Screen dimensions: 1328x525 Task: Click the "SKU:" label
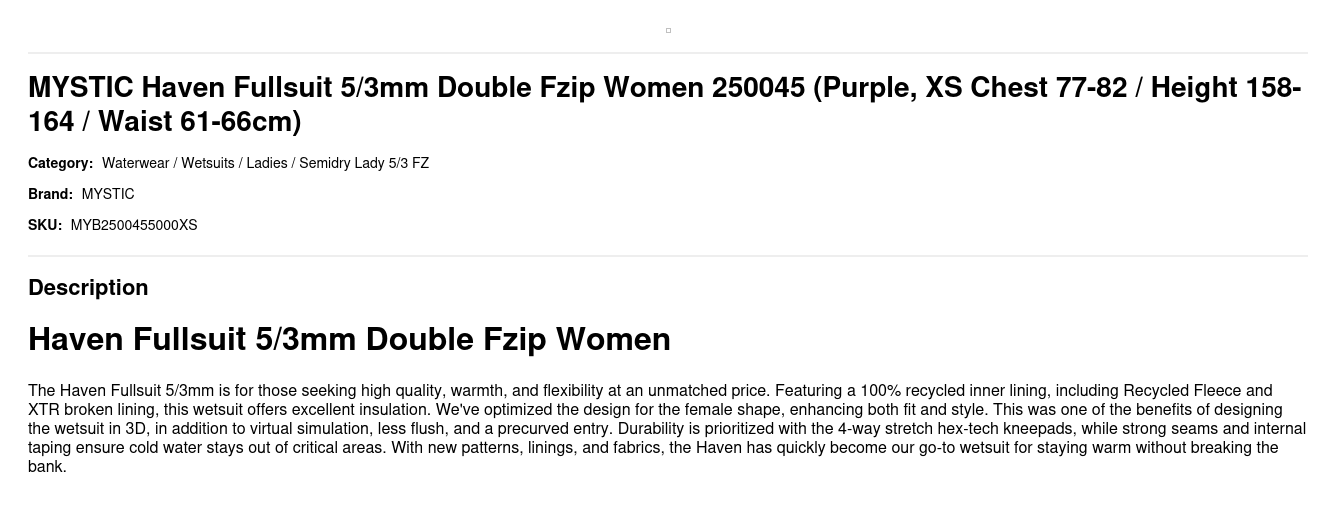point(45,225)
